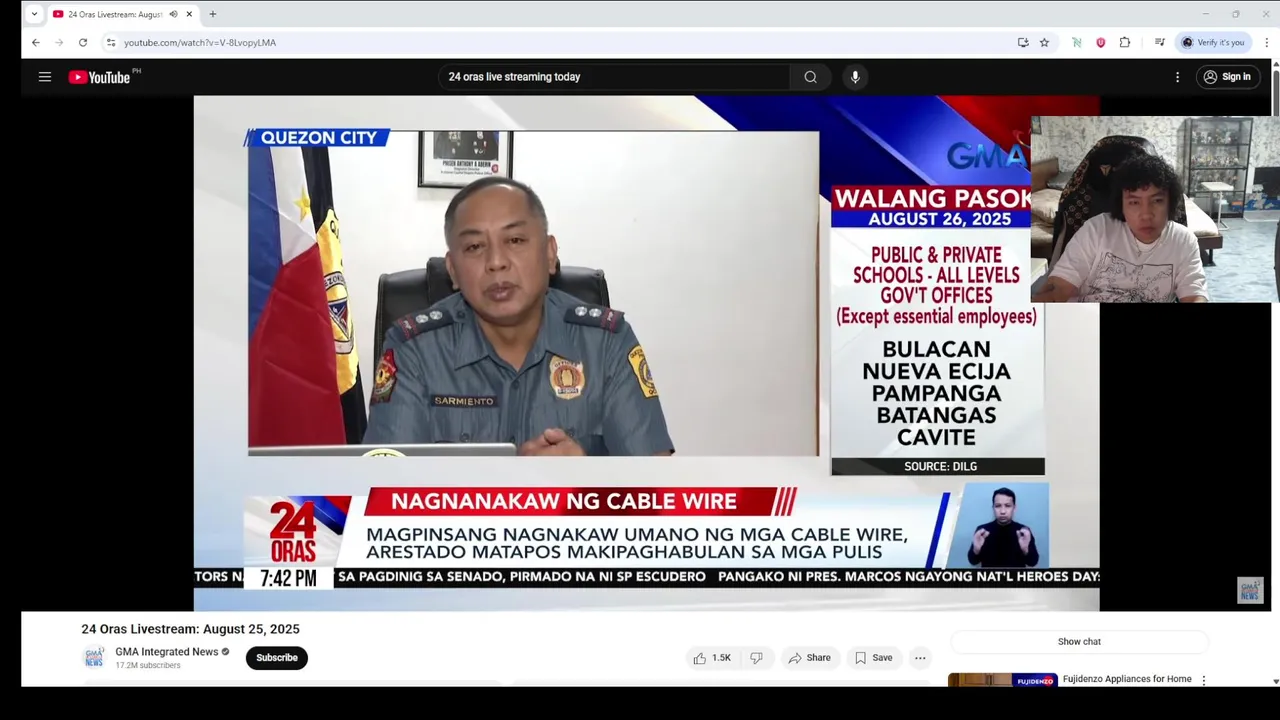Open the media controls icon

click(1159, 42)
